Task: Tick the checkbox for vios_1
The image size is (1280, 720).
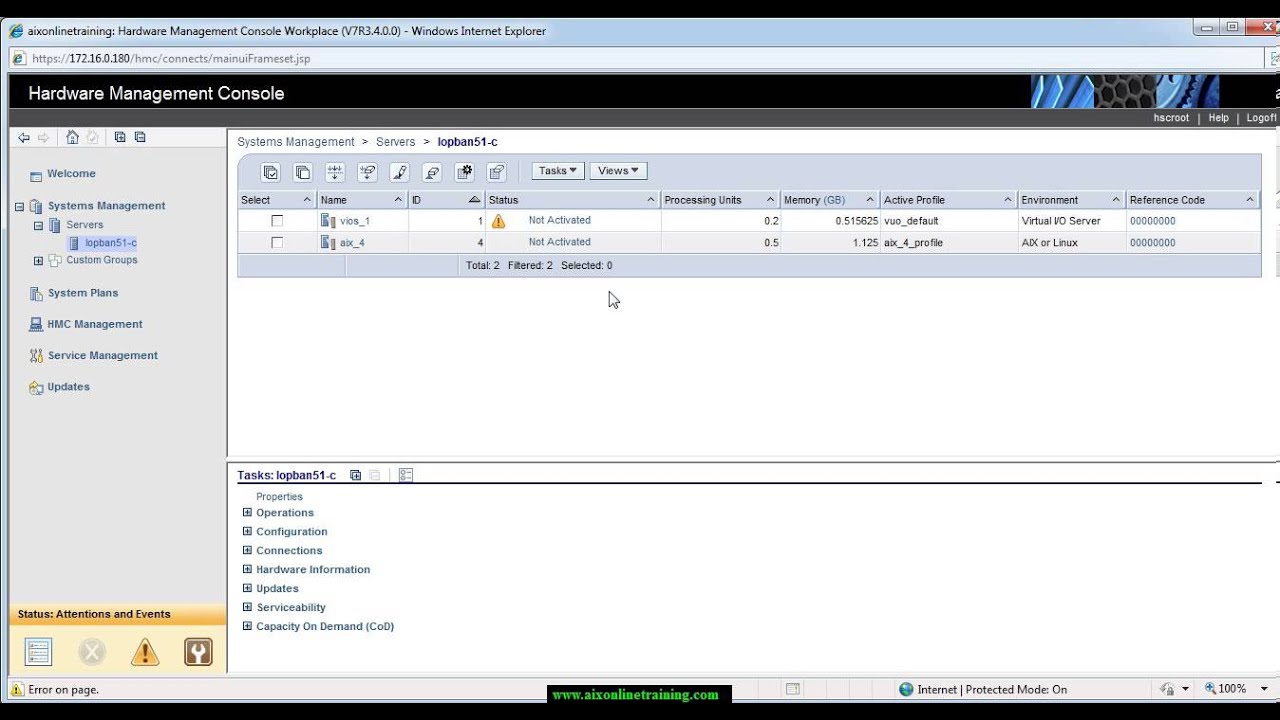Action: (277, 221)
